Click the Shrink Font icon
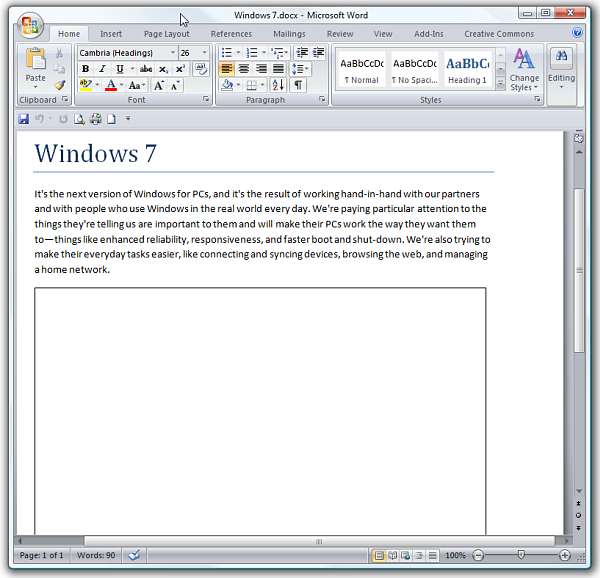 pyautogui.click(x=175, y=85)
